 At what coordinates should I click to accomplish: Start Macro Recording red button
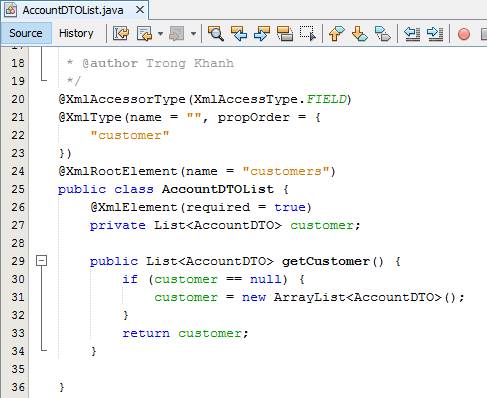[464, 34]
